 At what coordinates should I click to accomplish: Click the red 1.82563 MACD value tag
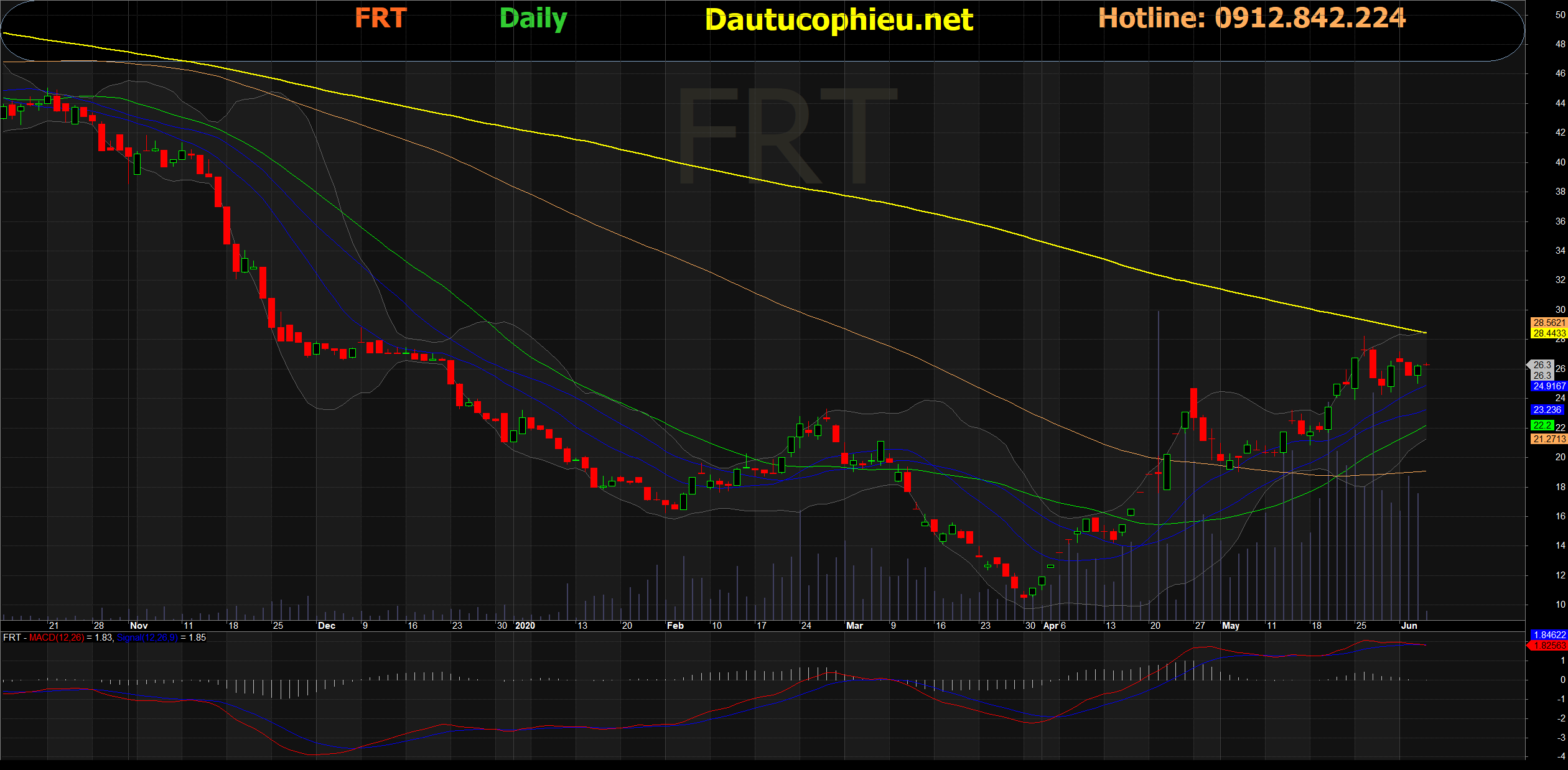[x=1548, y=646]
